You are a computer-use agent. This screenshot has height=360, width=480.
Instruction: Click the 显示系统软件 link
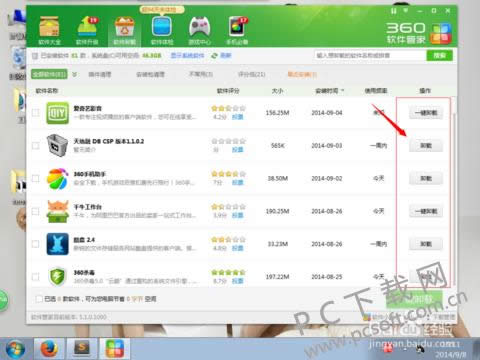[187, 56]
